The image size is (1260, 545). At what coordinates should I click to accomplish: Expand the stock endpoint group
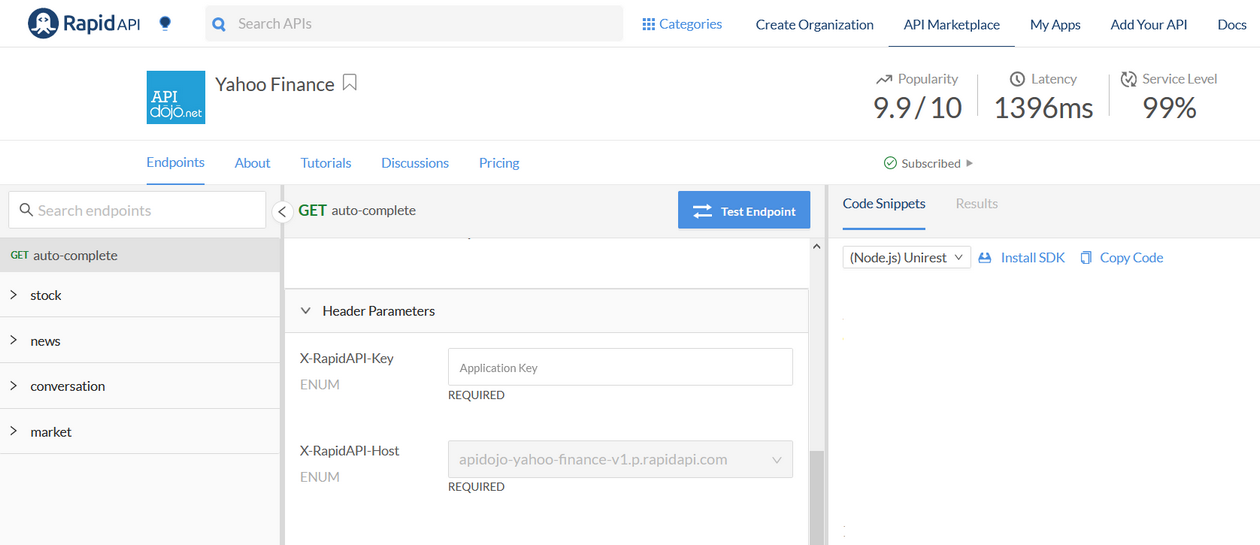click(14, 295)
